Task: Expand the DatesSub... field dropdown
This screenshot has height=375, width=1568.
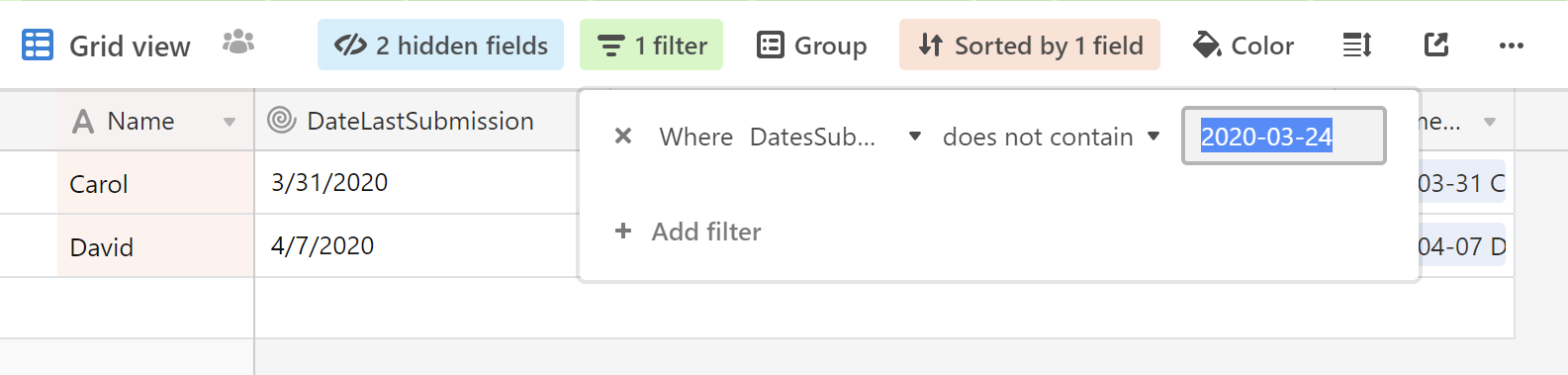Action: tap(836, 137)
